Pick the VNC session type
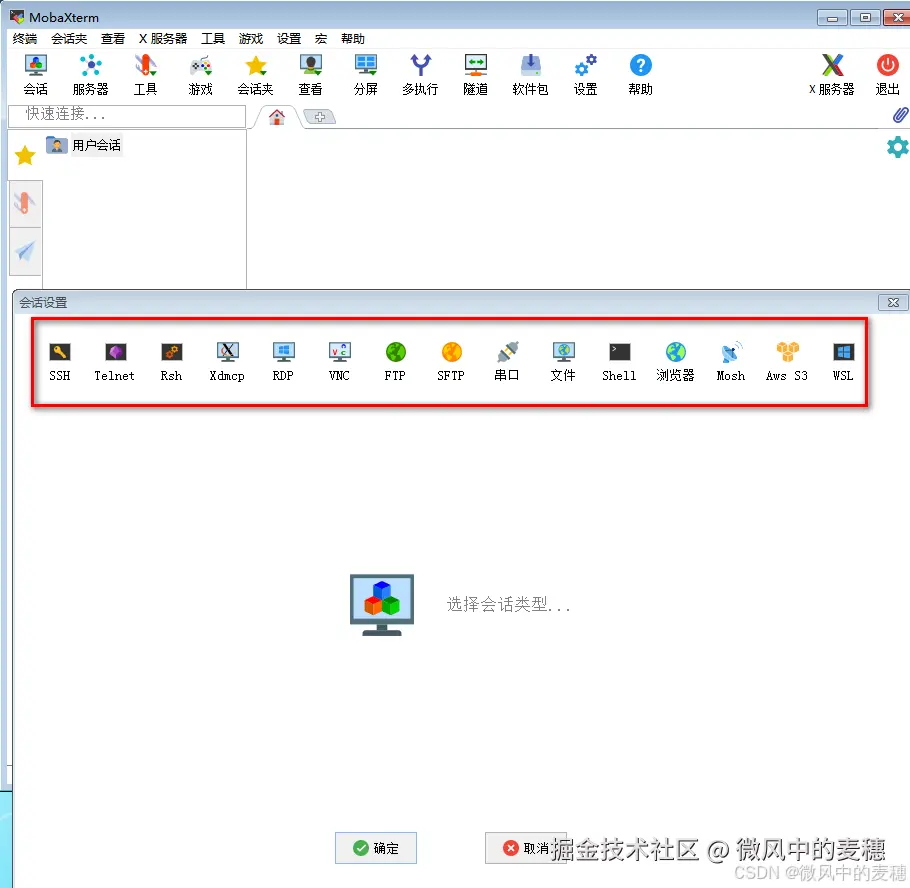The height and width of the screenshot is (888, 910). 339,362
